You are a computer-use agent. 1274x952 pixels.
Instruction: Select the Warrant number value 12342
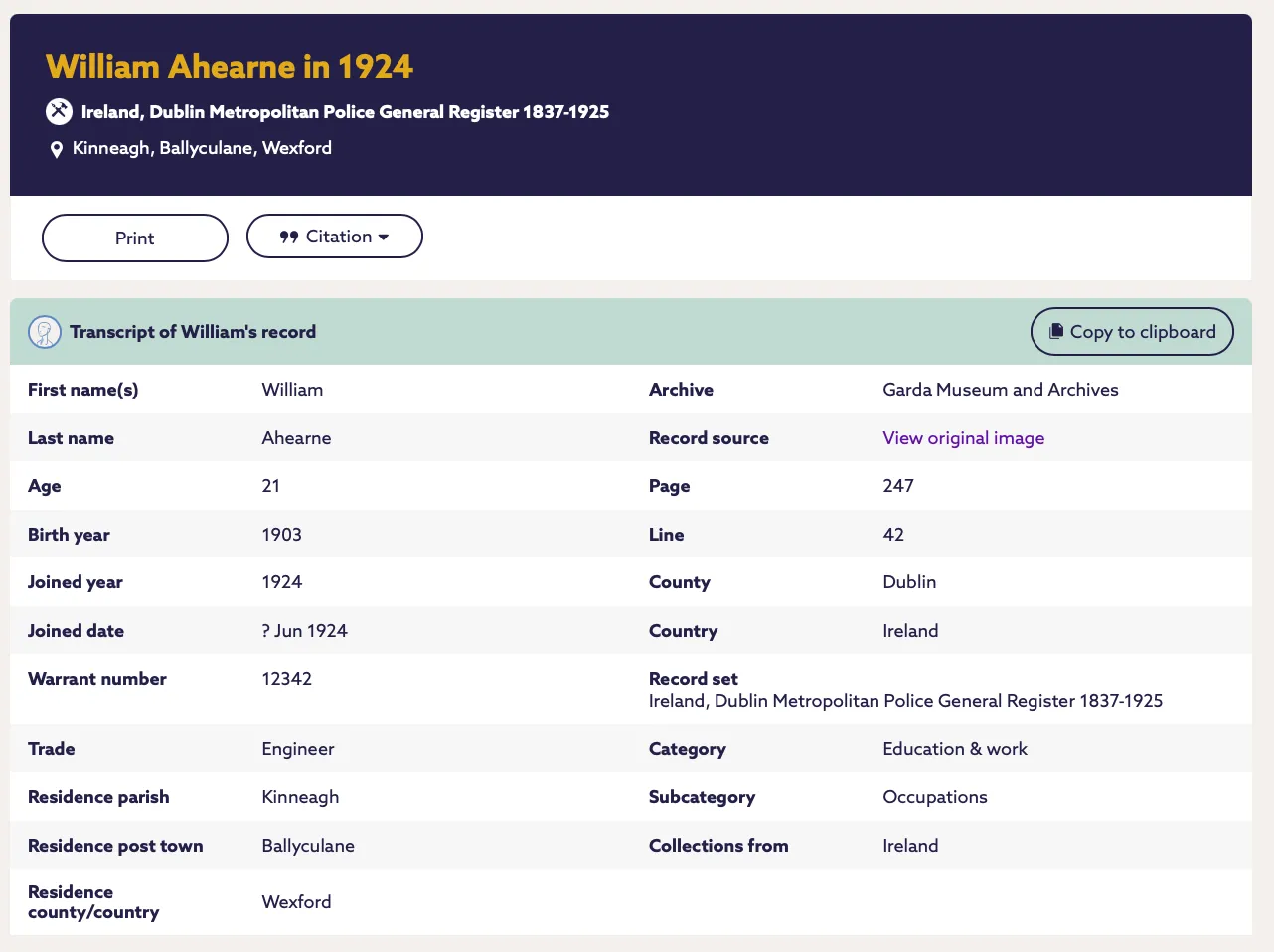[x=286, y=679]
